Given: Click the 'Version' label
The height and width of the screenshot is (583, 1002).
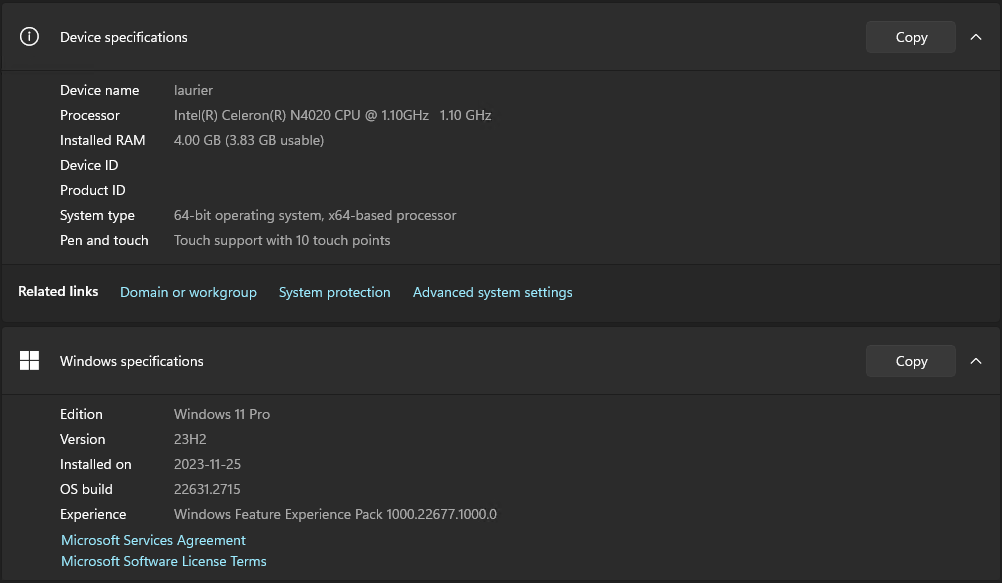Looking at the screenshot, I should [x=82, y=439].
